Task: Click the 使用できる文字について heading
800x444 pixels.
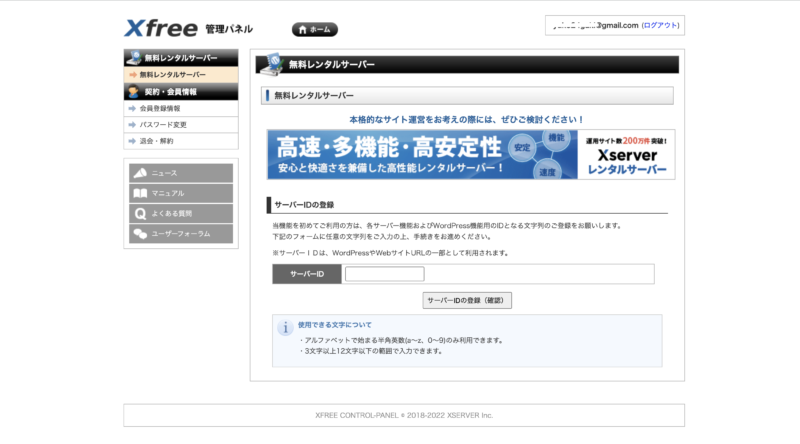Action: click(335, 325)
